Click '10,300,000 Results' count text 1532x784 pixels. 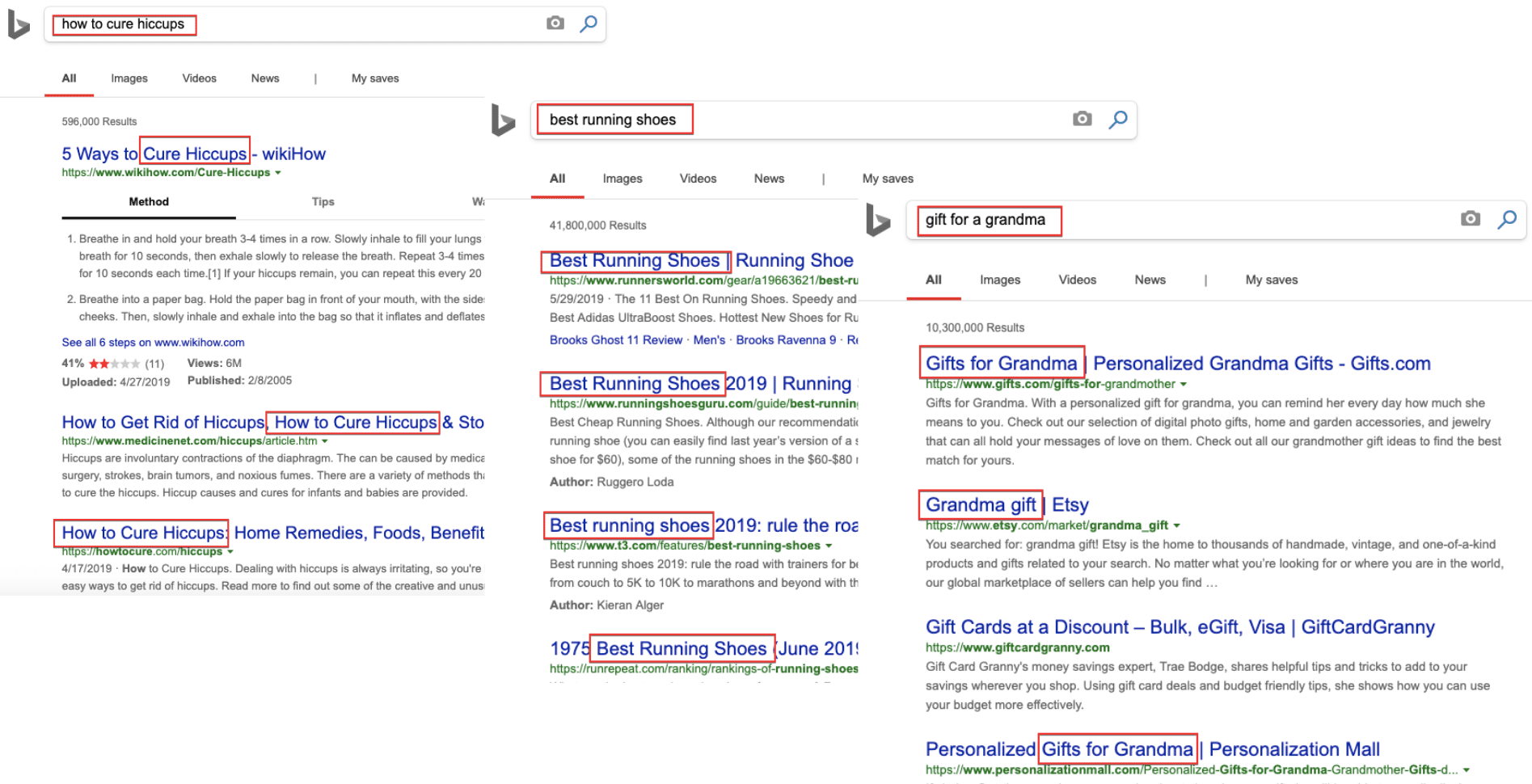(975, 327)
